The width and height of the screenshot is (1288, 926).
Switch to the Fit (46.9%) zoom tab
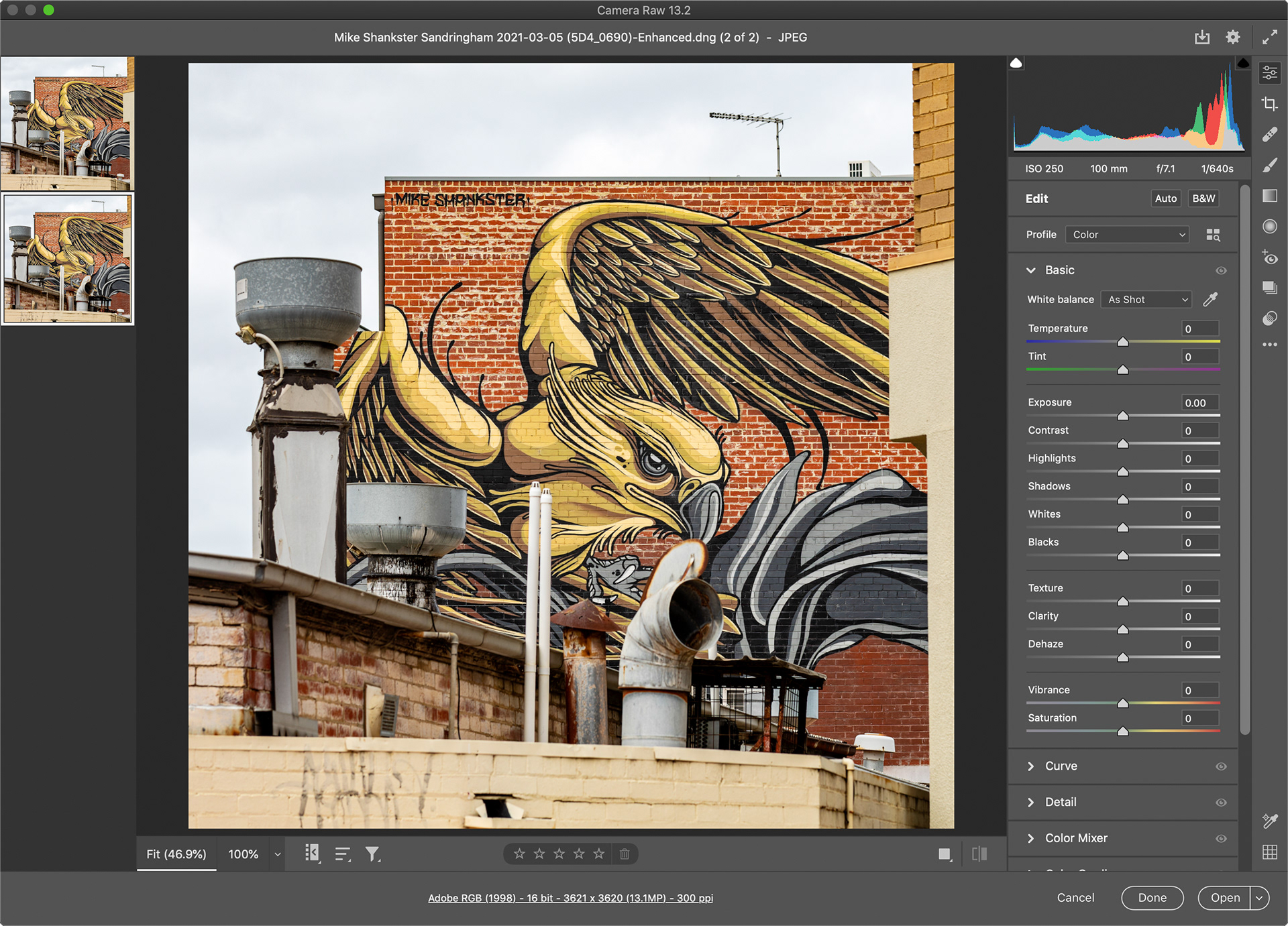click(176, 854)
